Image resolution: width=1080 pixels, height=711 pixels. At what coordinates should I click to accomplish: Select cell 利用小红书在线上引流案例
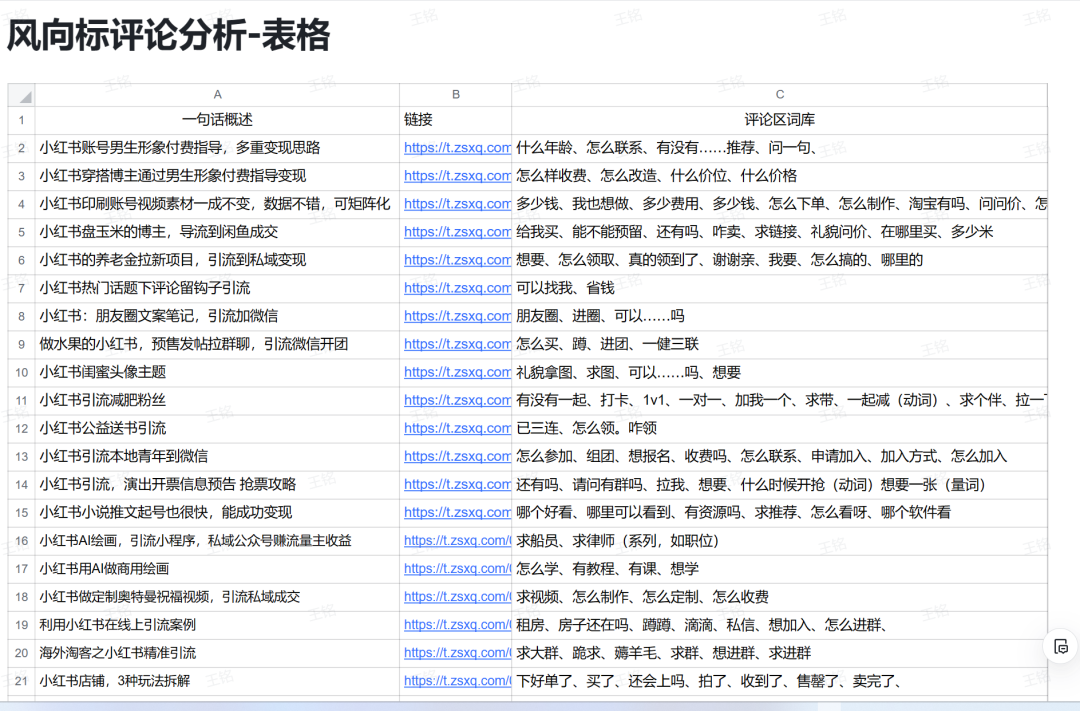click(x=217, y=625)
